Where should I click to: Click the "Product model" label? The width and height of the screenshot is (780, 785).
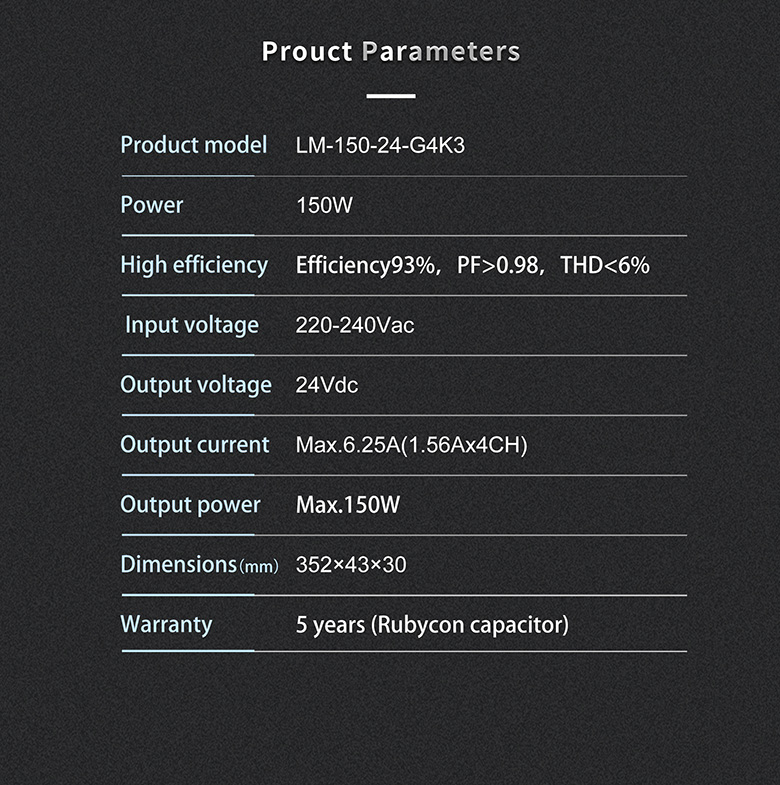pos(193,145)
